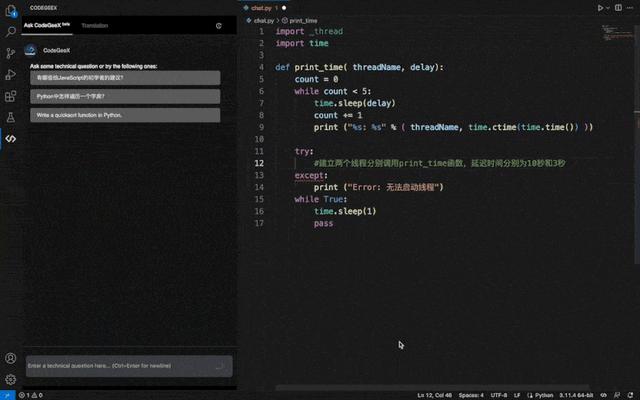Image resolution: width=640 pixels, height=400 pixels.
Task: Open the Manage gear icon
Action: tap(11, 380)
